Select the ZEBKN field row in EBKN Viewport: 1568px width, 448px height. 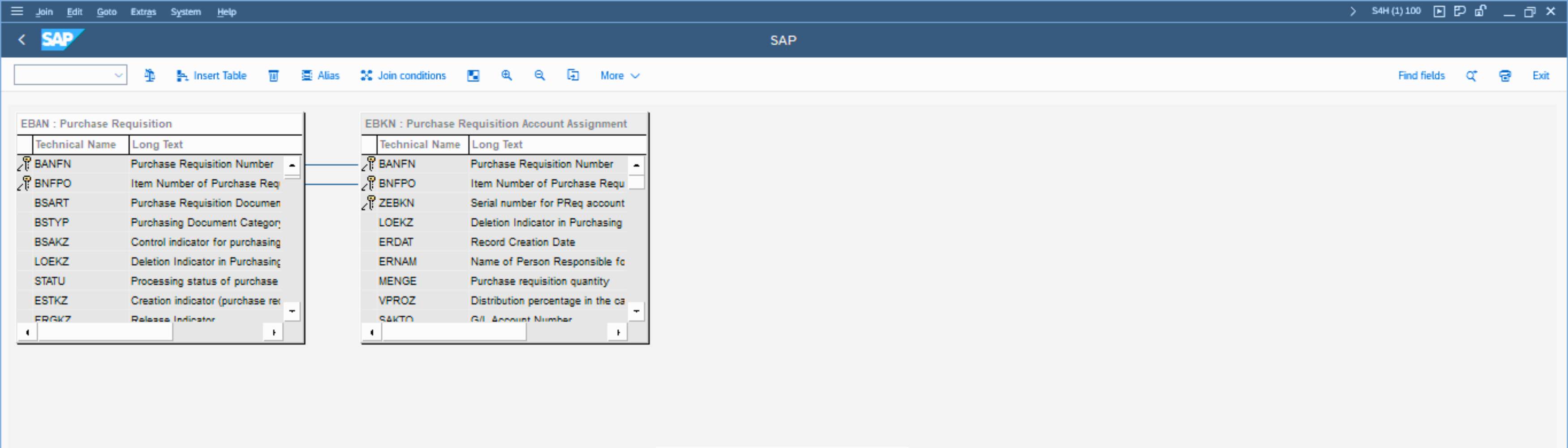click(396, 202)
